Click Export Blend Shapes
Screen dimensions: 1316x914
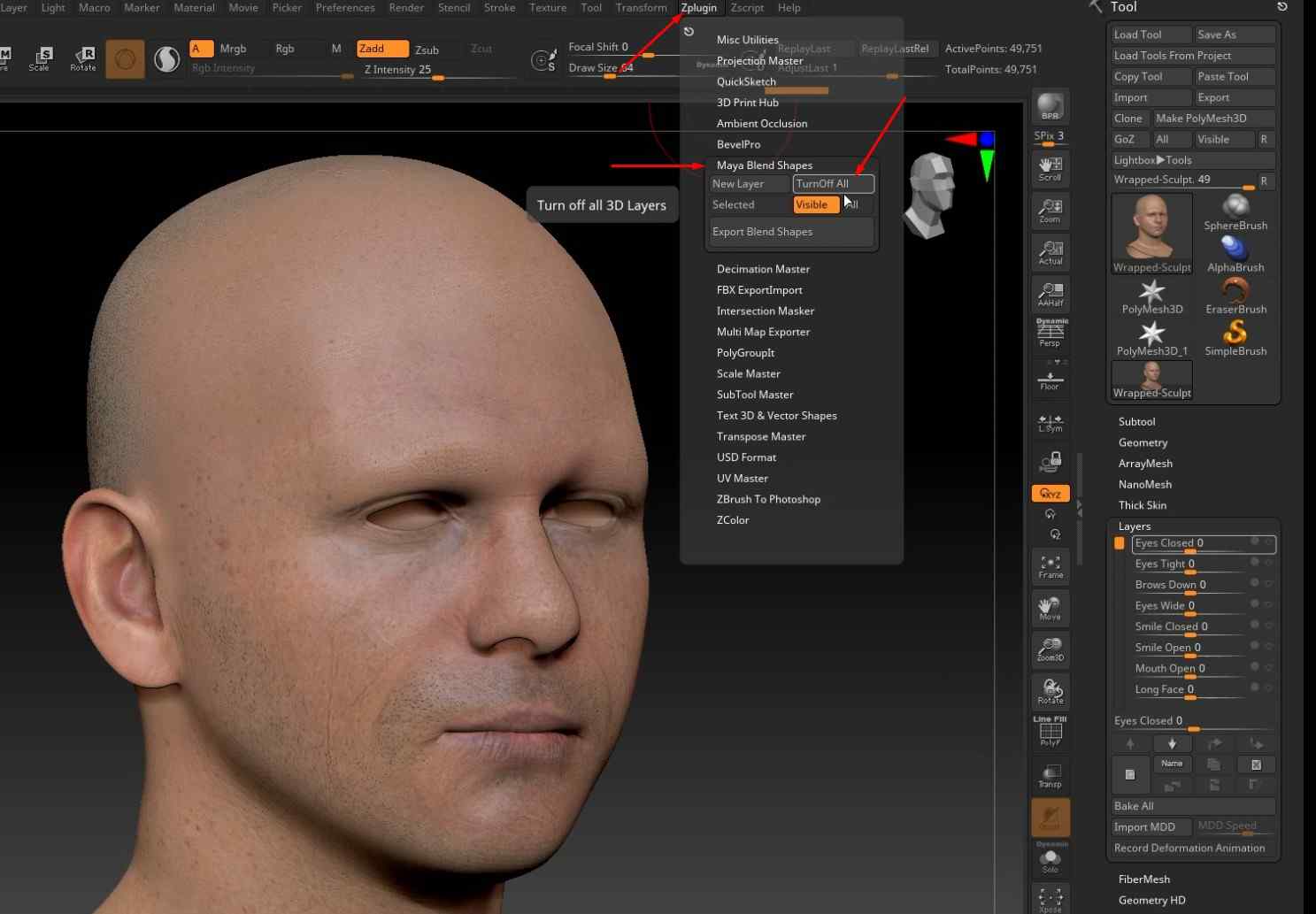click(791, 232)
